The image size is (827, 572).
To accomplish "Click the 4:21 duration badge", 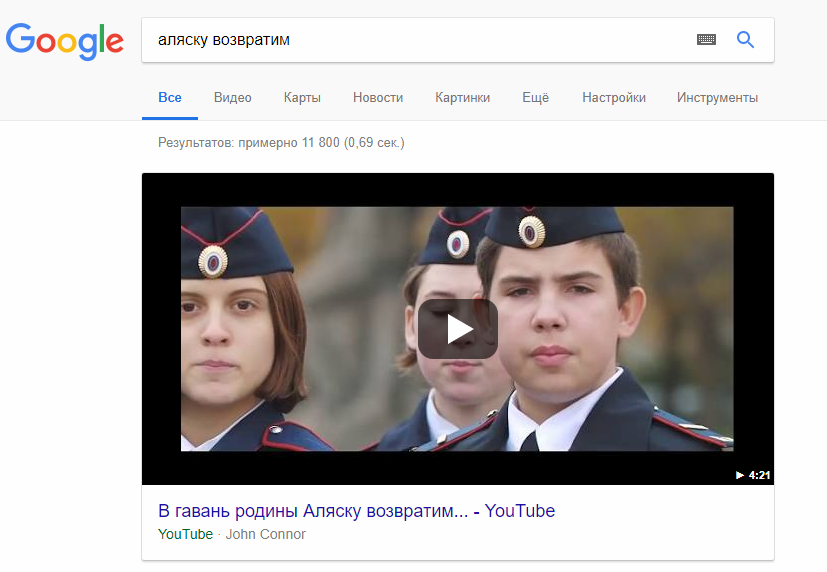I will coord(753,475).
